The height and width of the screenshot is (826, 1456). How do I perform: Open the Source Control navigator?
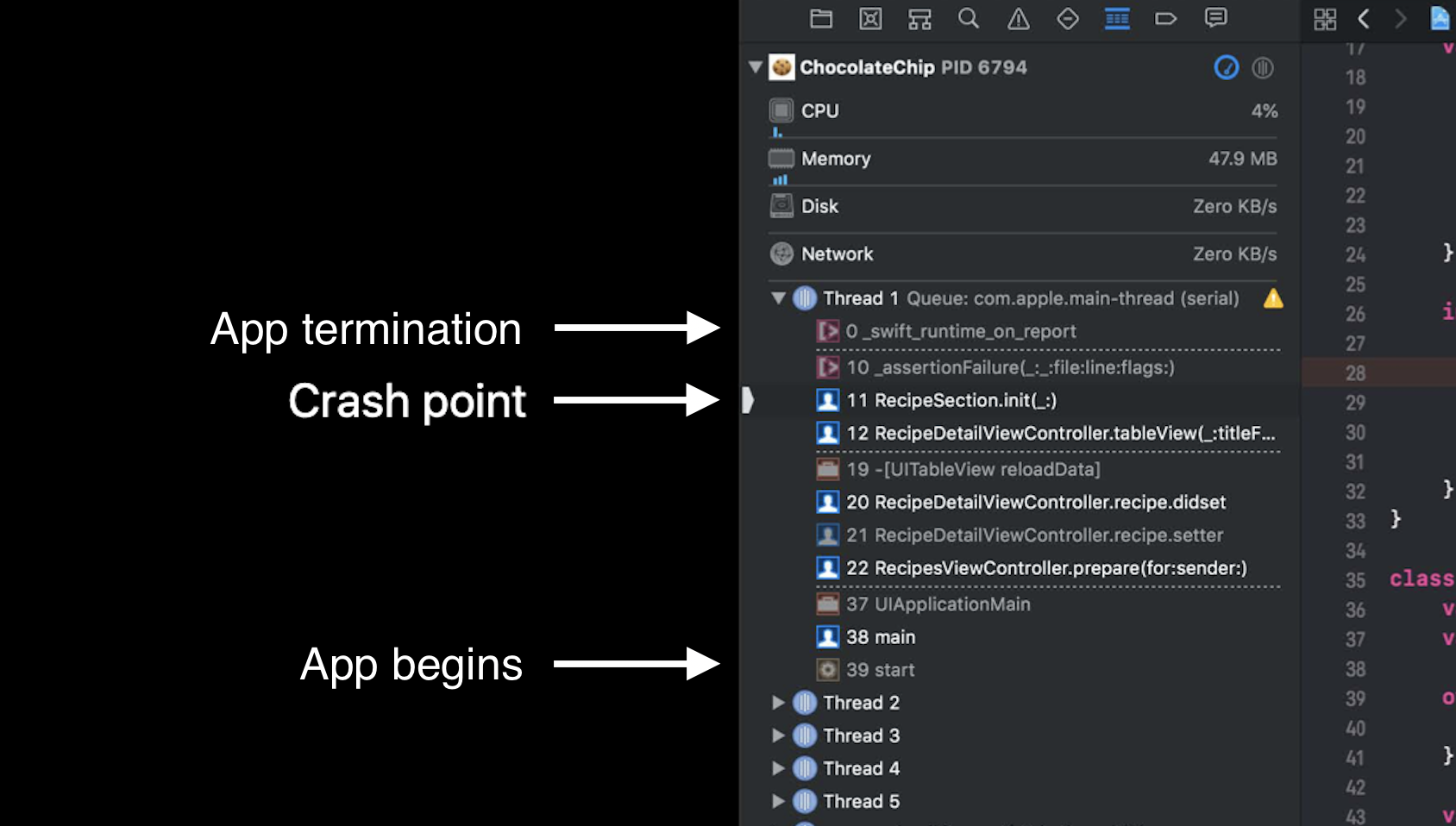(870, 18)
